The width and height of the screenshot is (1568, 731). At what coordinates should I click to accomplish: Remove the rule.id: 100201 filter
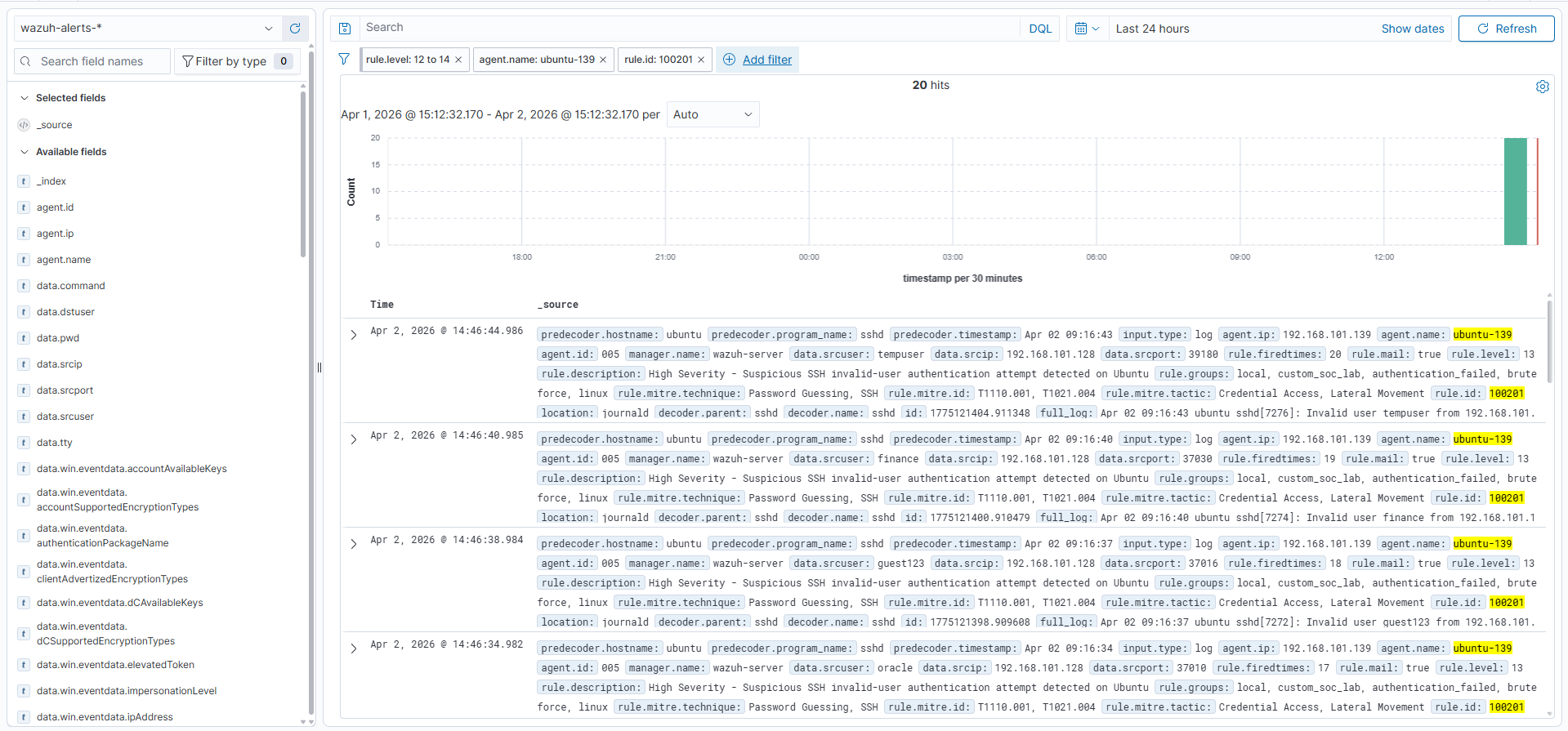tap(701, 60)
